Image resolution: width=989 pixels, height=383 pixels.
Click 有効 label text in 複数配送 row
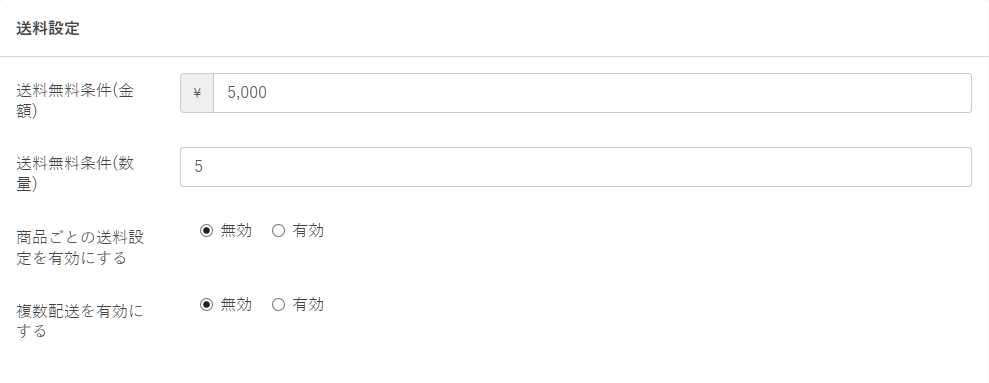[308, 305]
